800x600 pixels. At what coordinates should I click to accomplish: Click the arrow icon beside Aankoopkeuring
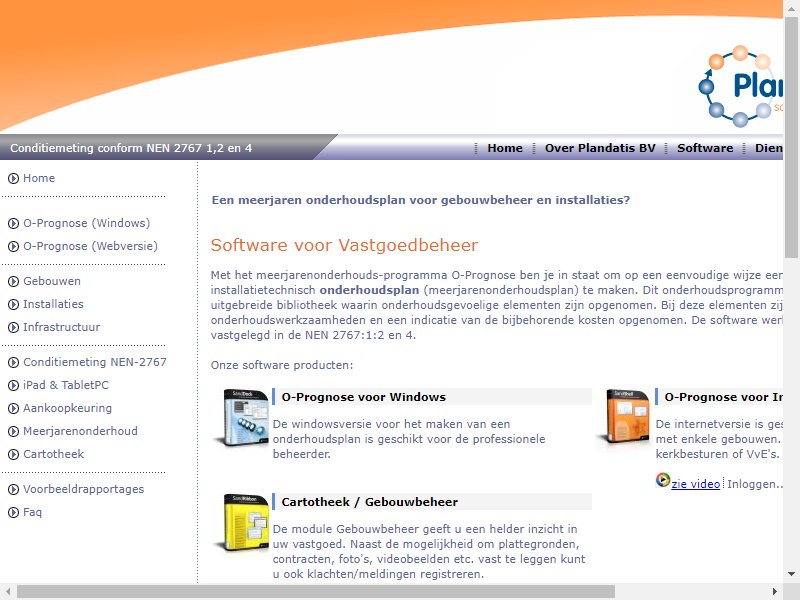[13, 408]
